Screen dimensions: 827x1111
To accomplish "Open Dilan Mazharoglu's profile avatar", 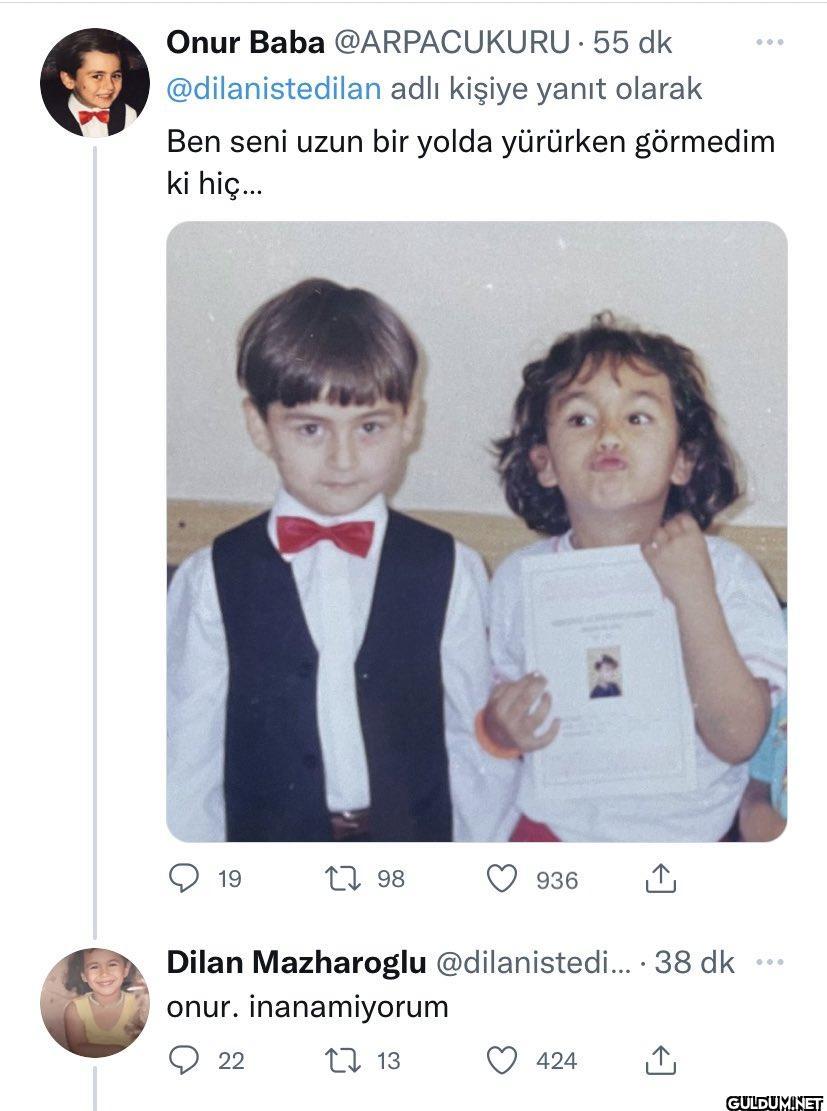I will coord(94,1002).
